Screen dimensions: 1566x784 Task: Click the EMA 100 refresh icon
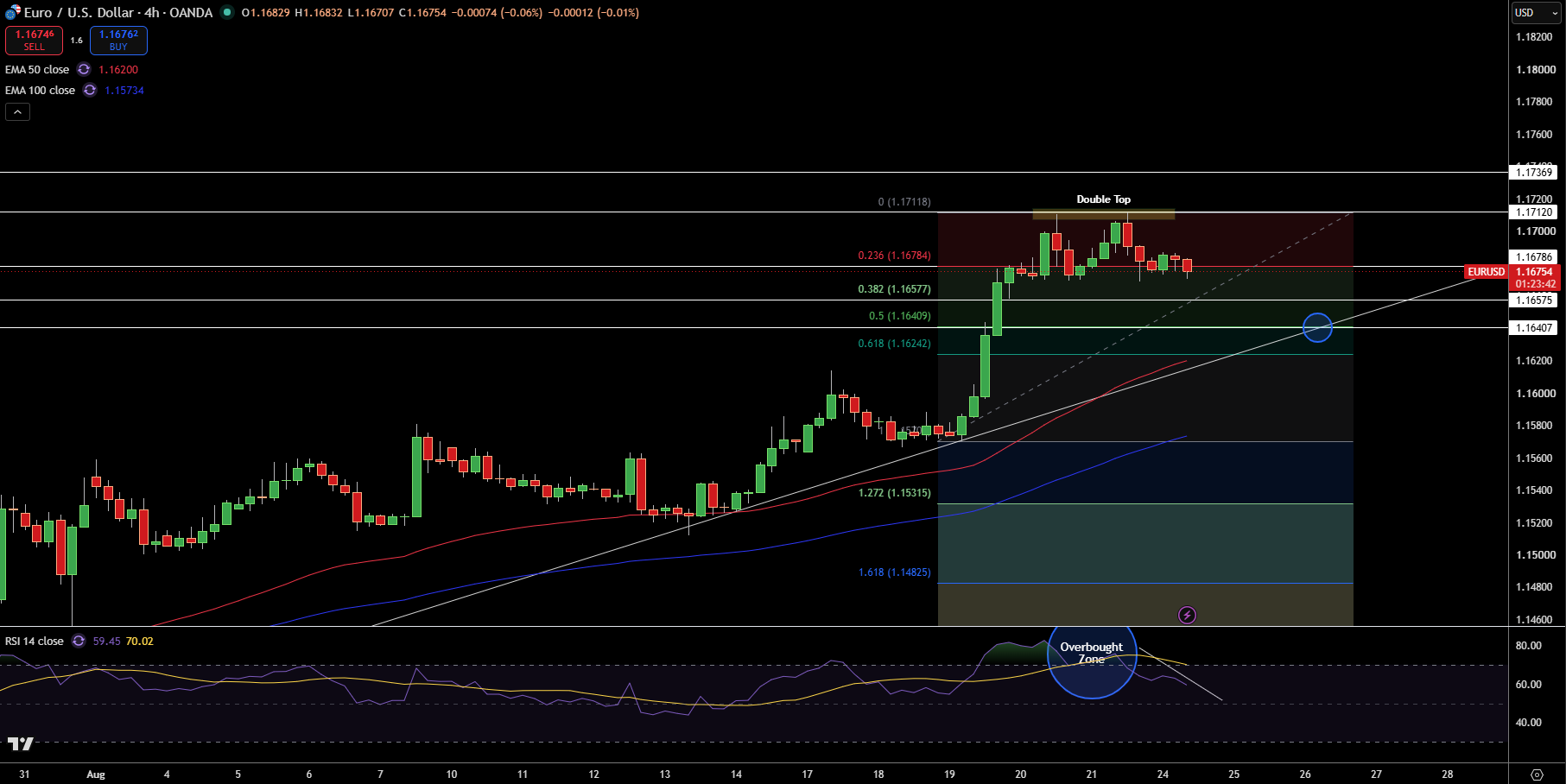coord(90,90)
